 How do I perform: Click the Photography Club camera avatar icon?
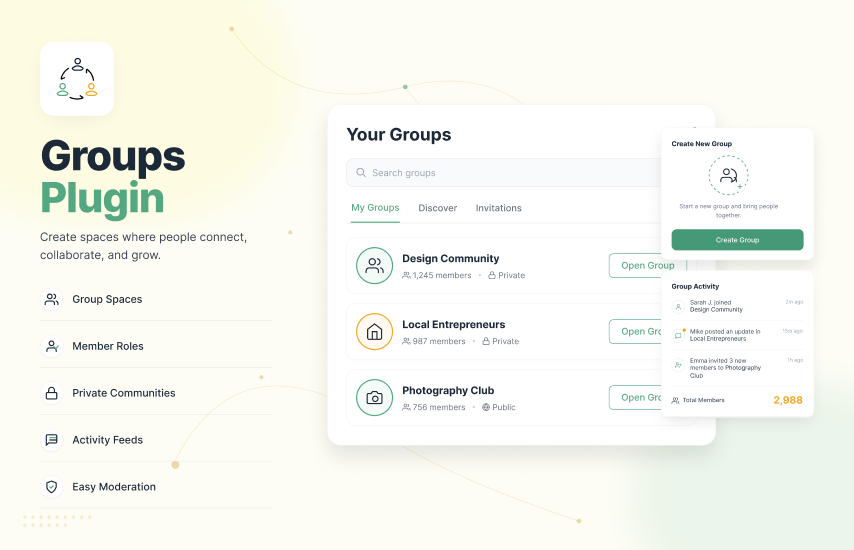click(x=374, y=398)
